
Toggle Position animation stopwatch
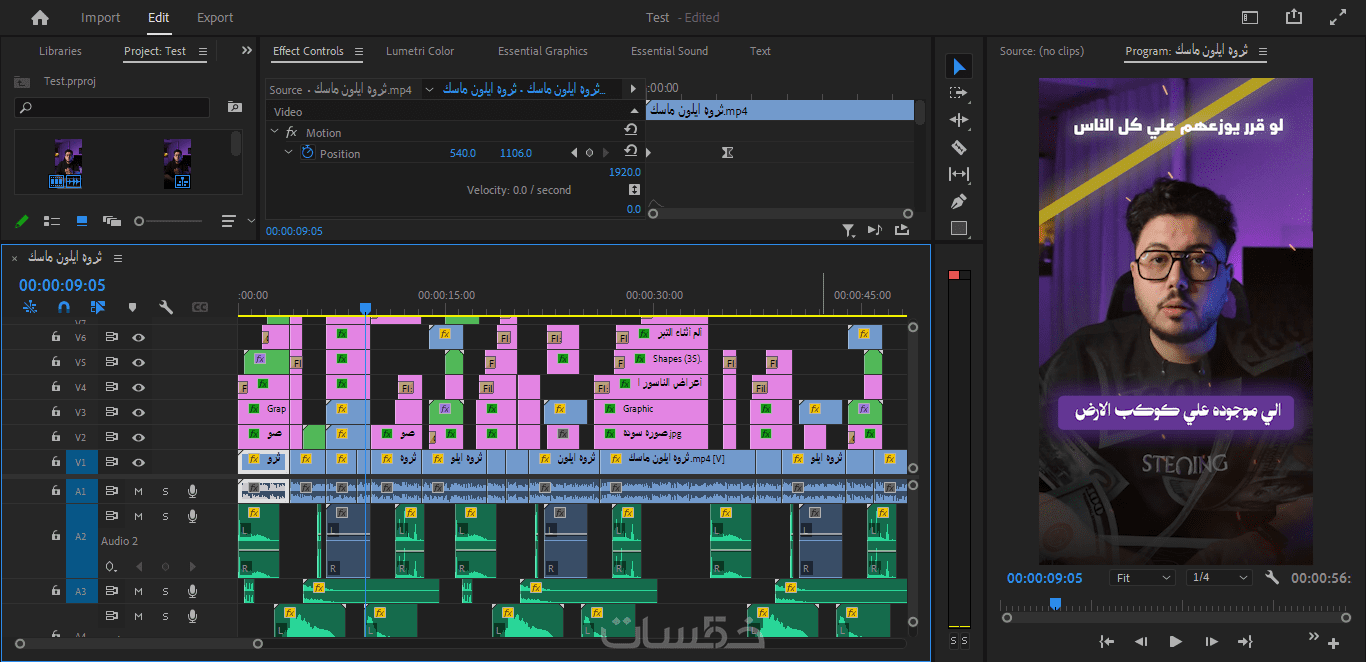tap(307, 153)
